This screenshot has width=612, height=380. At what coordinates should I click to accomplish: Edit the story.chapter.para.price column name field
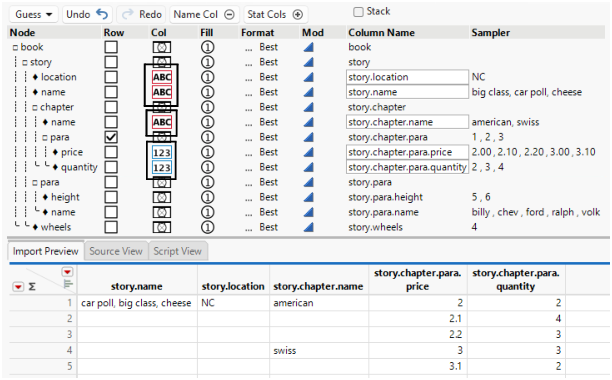click(x=407, y=152)
